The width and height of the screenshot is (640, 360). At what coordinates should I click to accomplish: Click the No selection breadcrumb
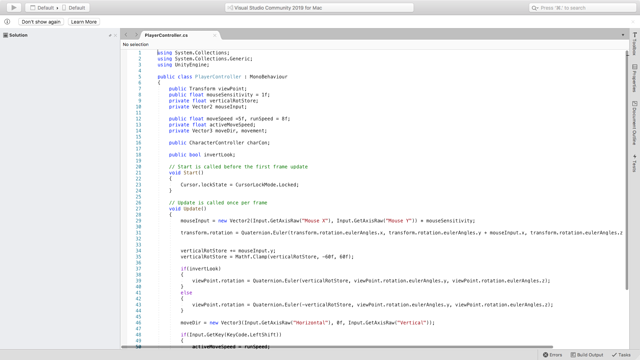coord(136,44)
